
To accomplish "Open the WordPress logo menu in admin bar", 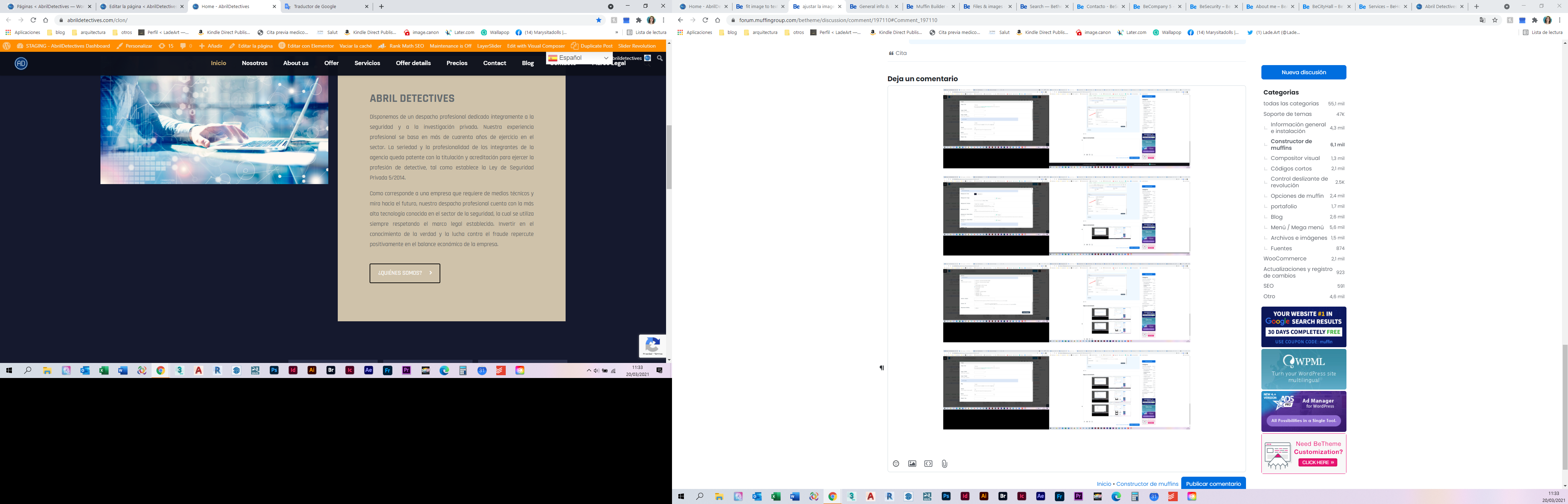I will [x=7, y=45].
